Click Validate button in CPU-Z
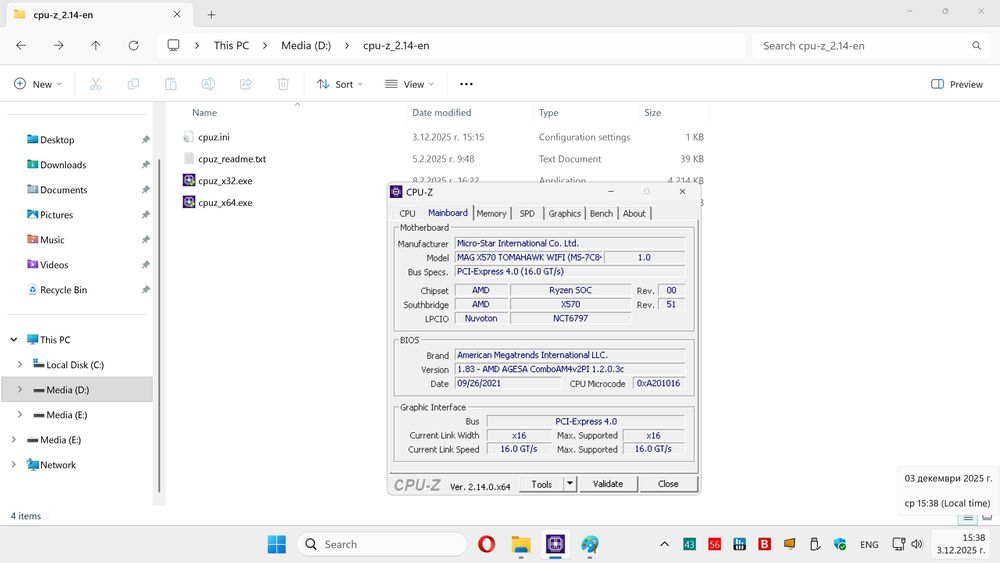The image size is (1000, 563). tap(608, 484)
